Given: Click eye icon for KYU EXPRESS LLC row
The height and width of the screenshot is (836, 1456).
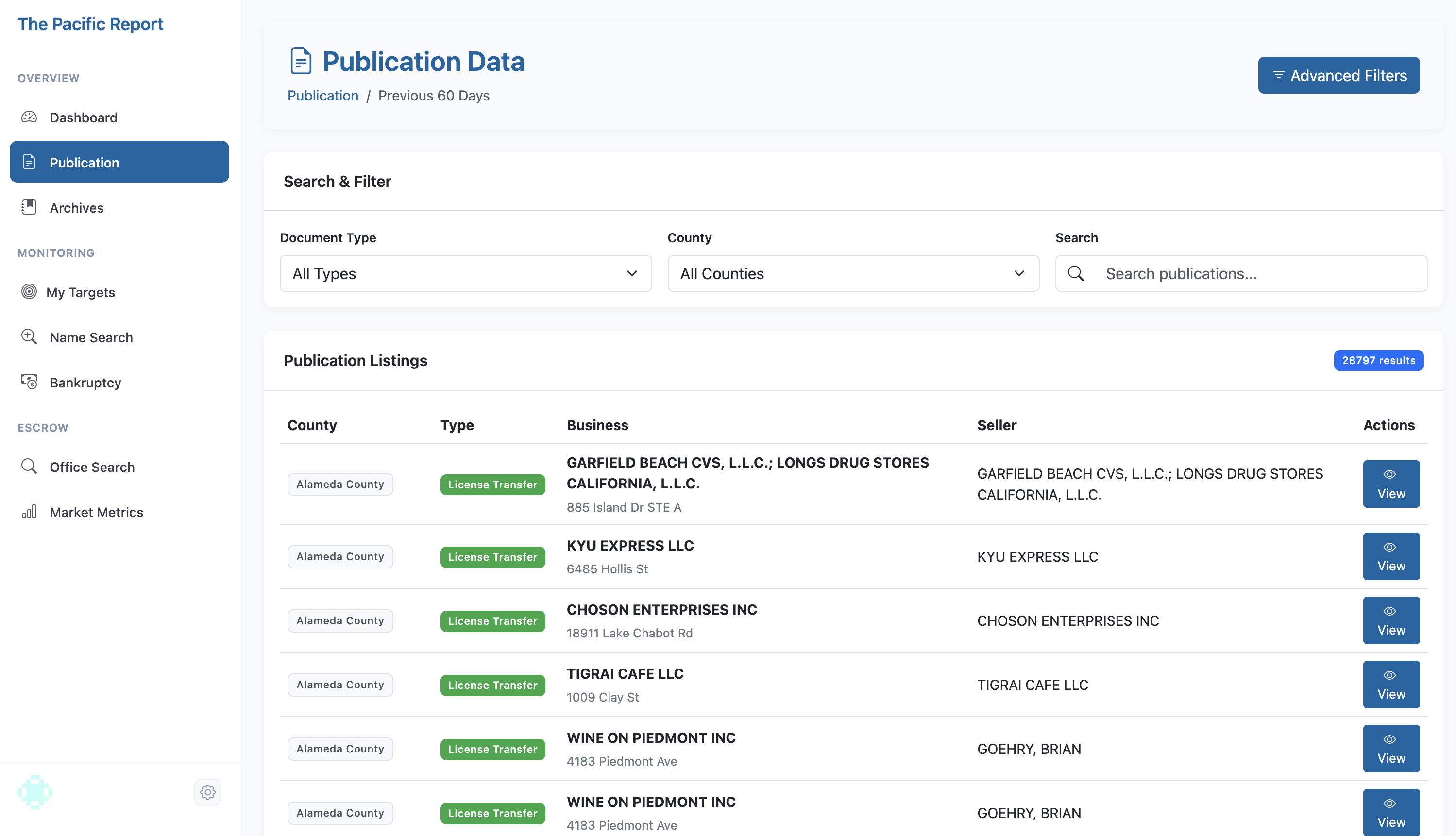Looking at the screenshot, I should point(1390,547).
